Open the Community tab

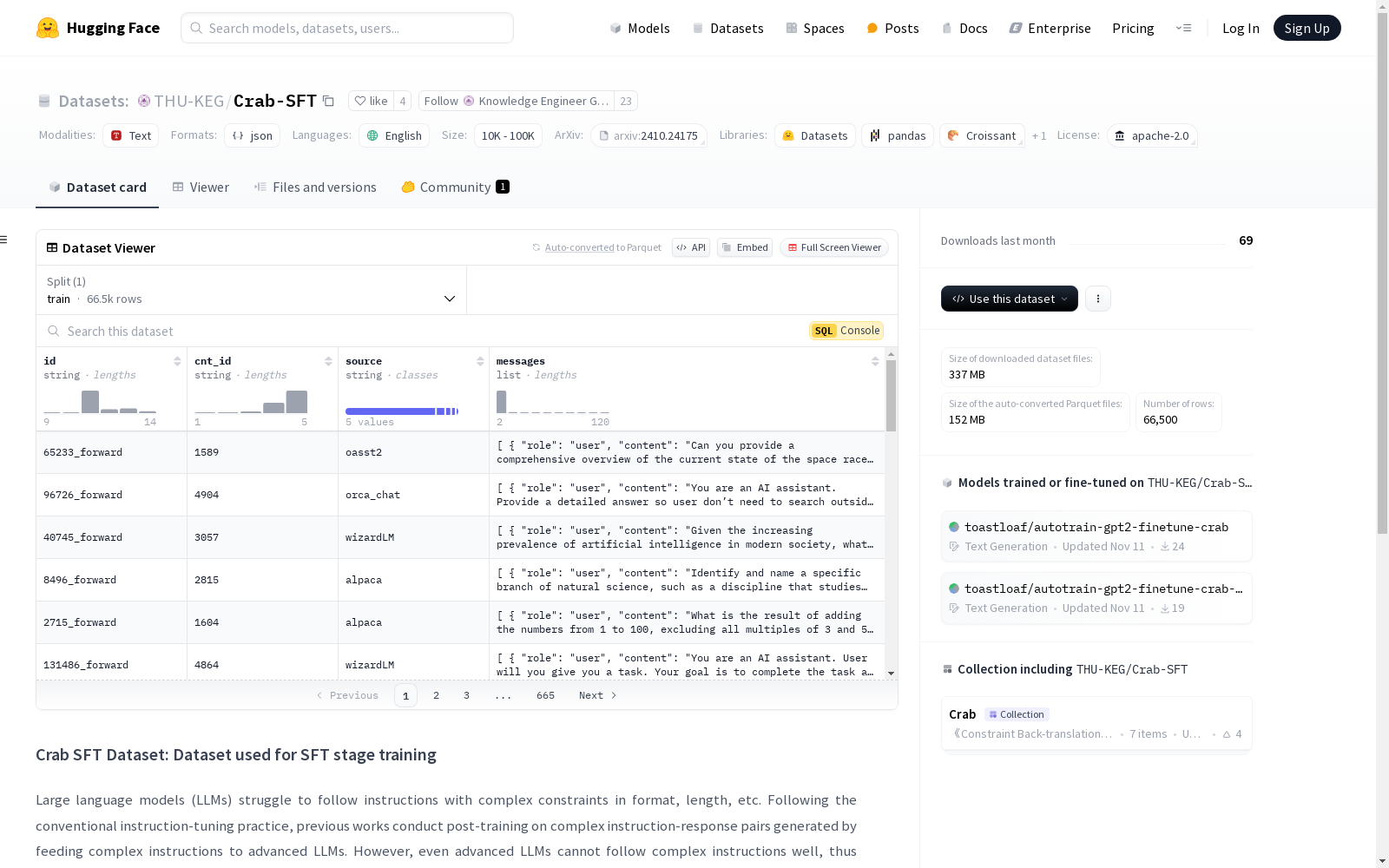pyautogui.click(x=455, y=187)
